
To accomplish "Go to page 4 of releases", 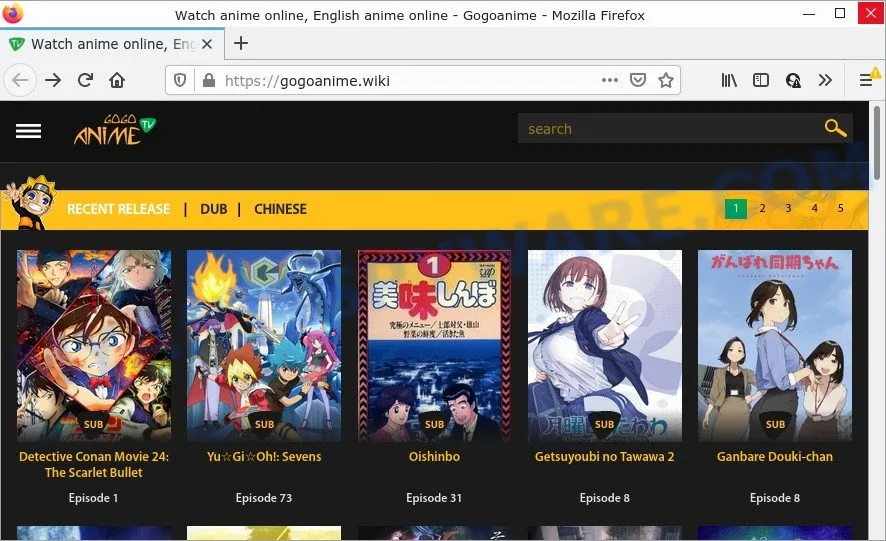I will pyautogui.click(x=814, y=209).
